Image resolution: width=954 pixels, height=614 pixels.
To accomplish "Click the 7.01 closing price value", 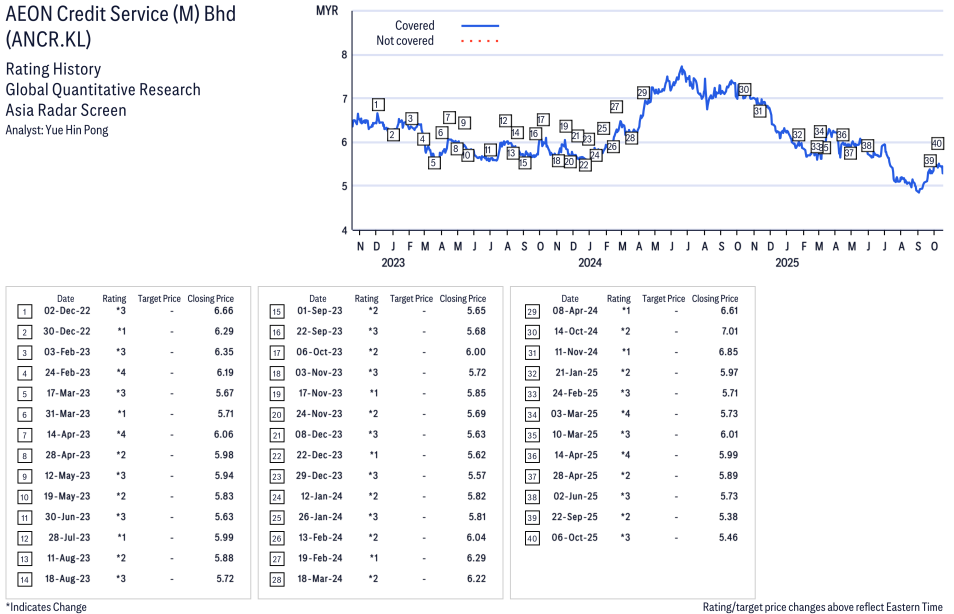I will click(727, 332).
